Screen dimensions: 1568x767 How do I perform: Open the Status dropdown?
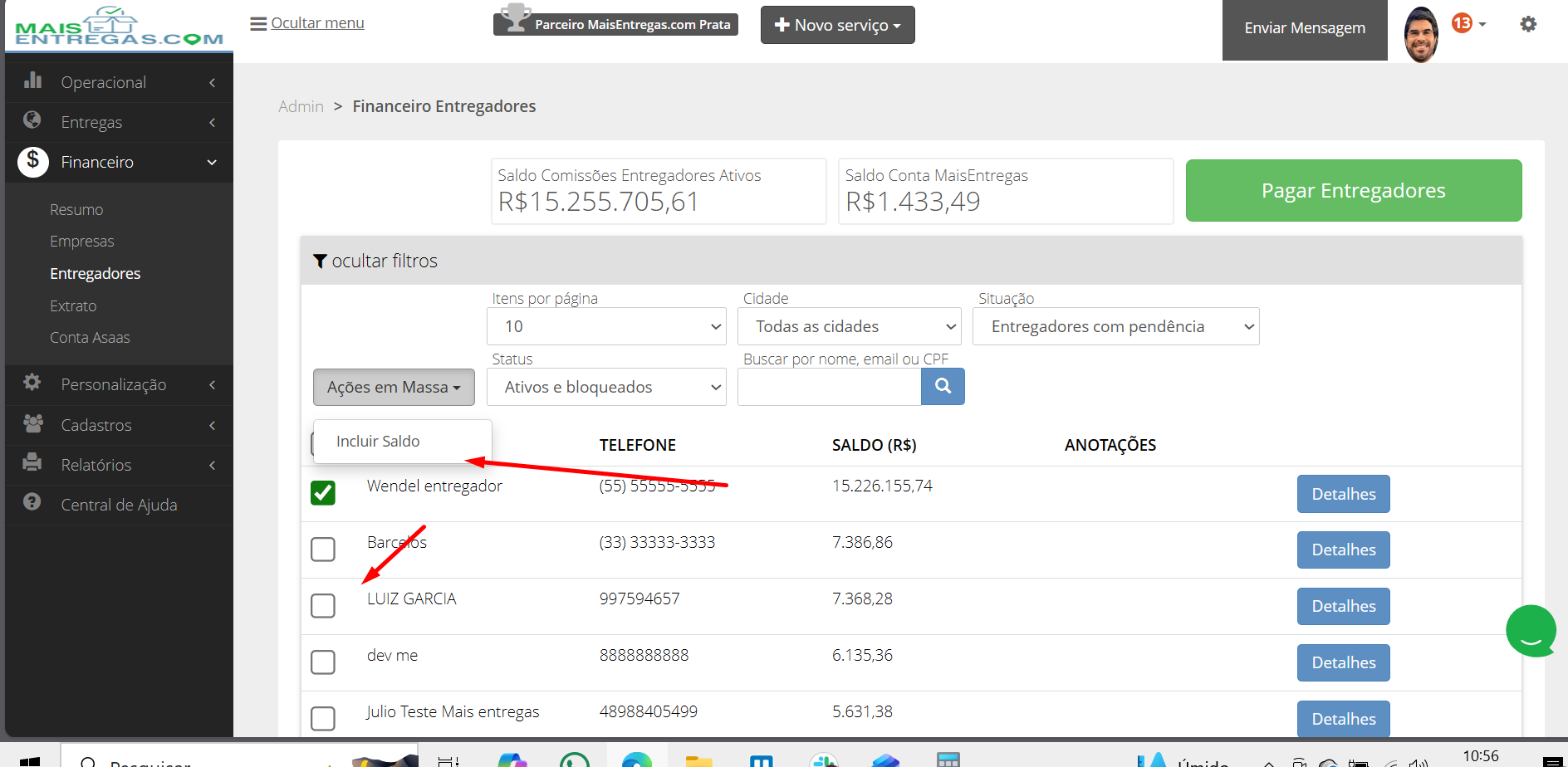tap(606, 387)
